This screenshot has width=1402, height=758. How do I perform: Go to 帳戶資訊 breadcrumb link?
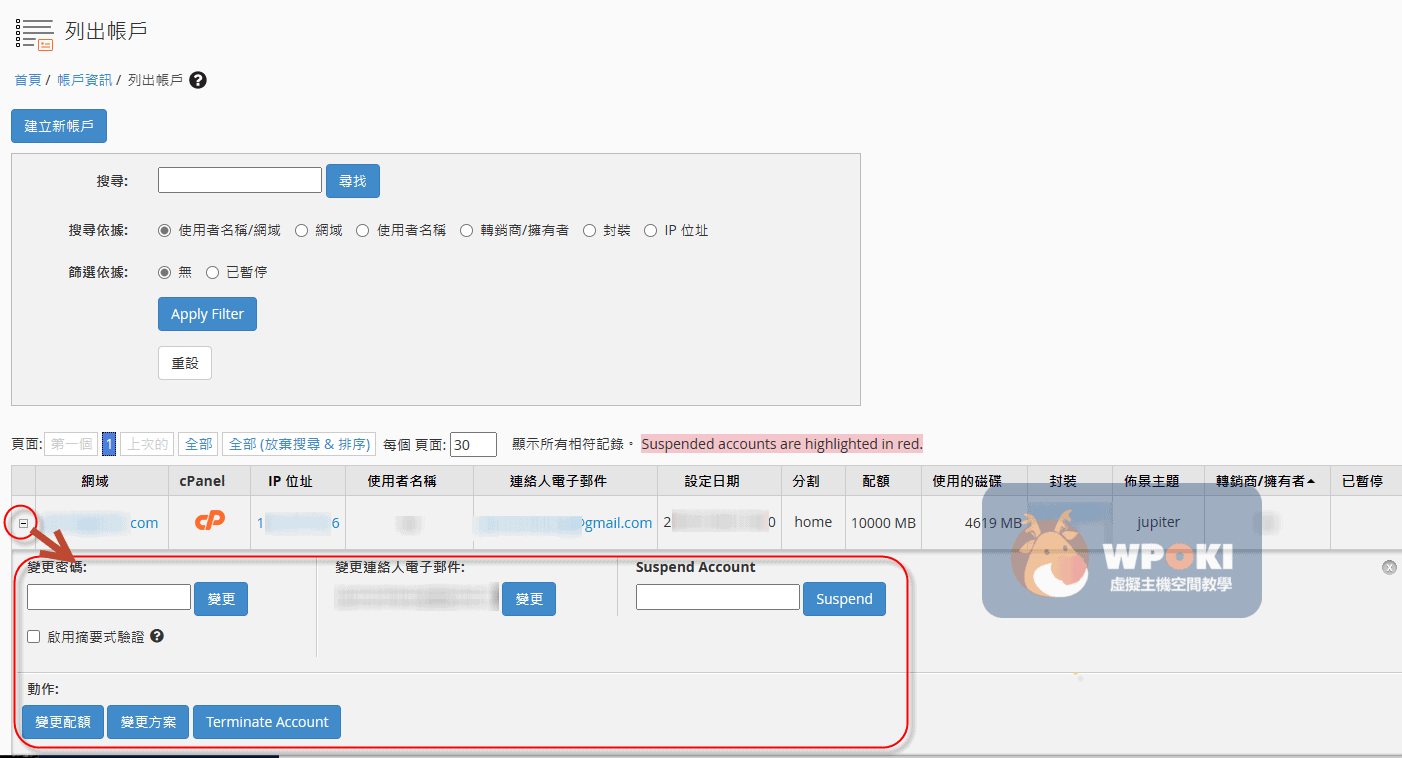coord(84,80)
